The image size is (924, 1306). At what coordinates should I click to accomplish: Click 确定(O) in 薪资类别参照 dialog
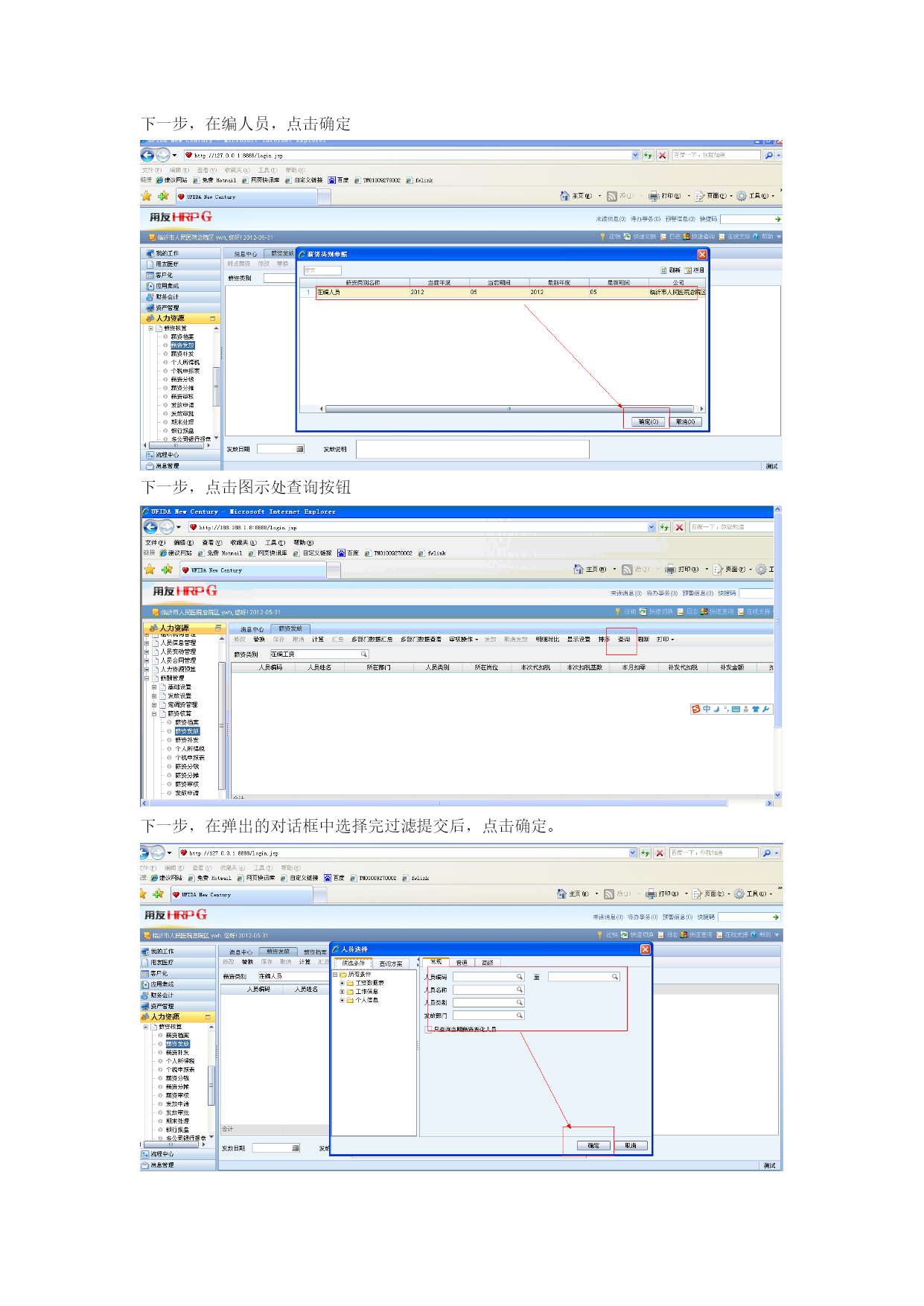tap(649, 421)
